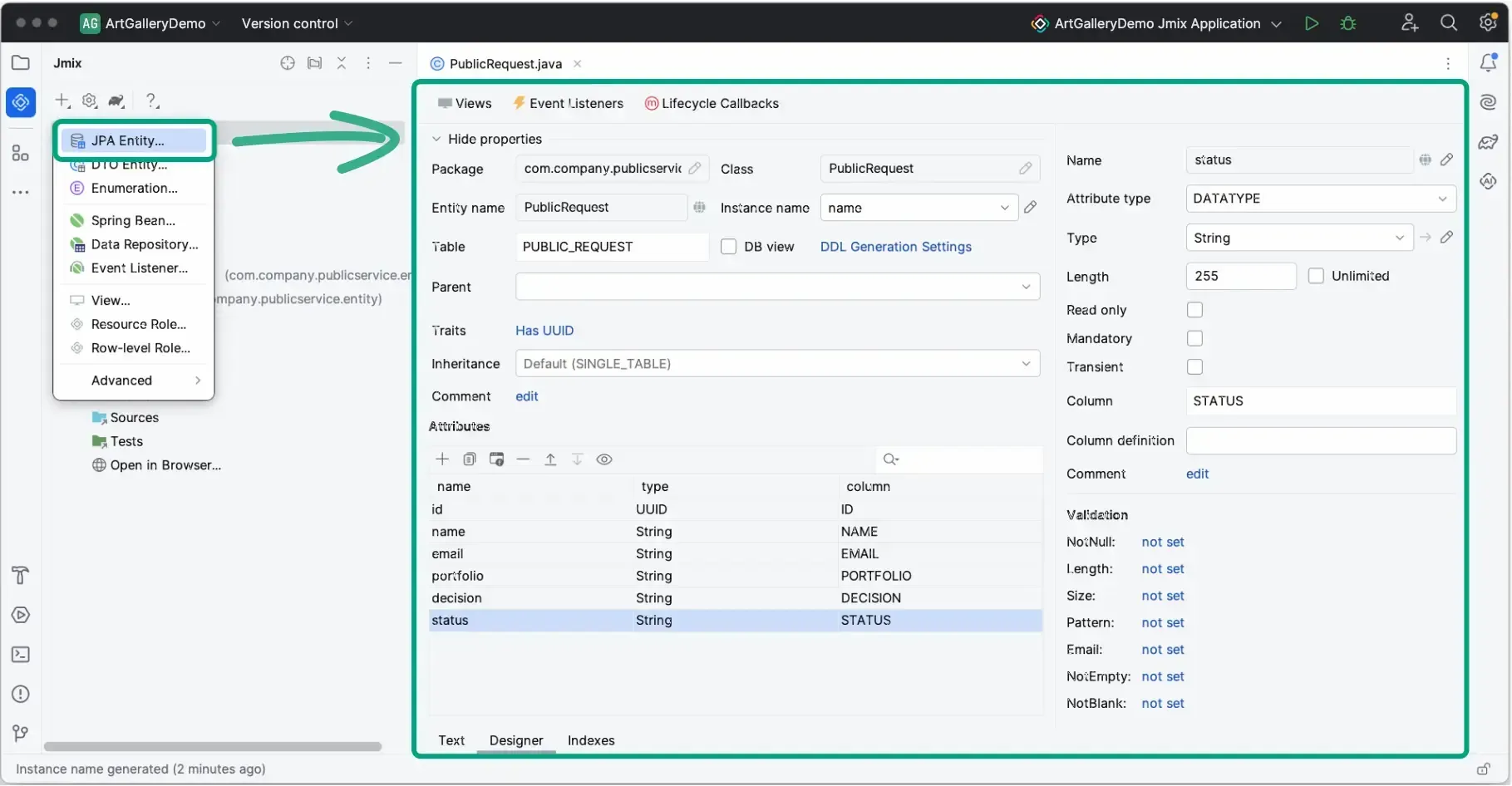Click the Debug bug icon
Image resolution: width=1512 pixels, height=786 pixels.
[x=1347, y=23]
